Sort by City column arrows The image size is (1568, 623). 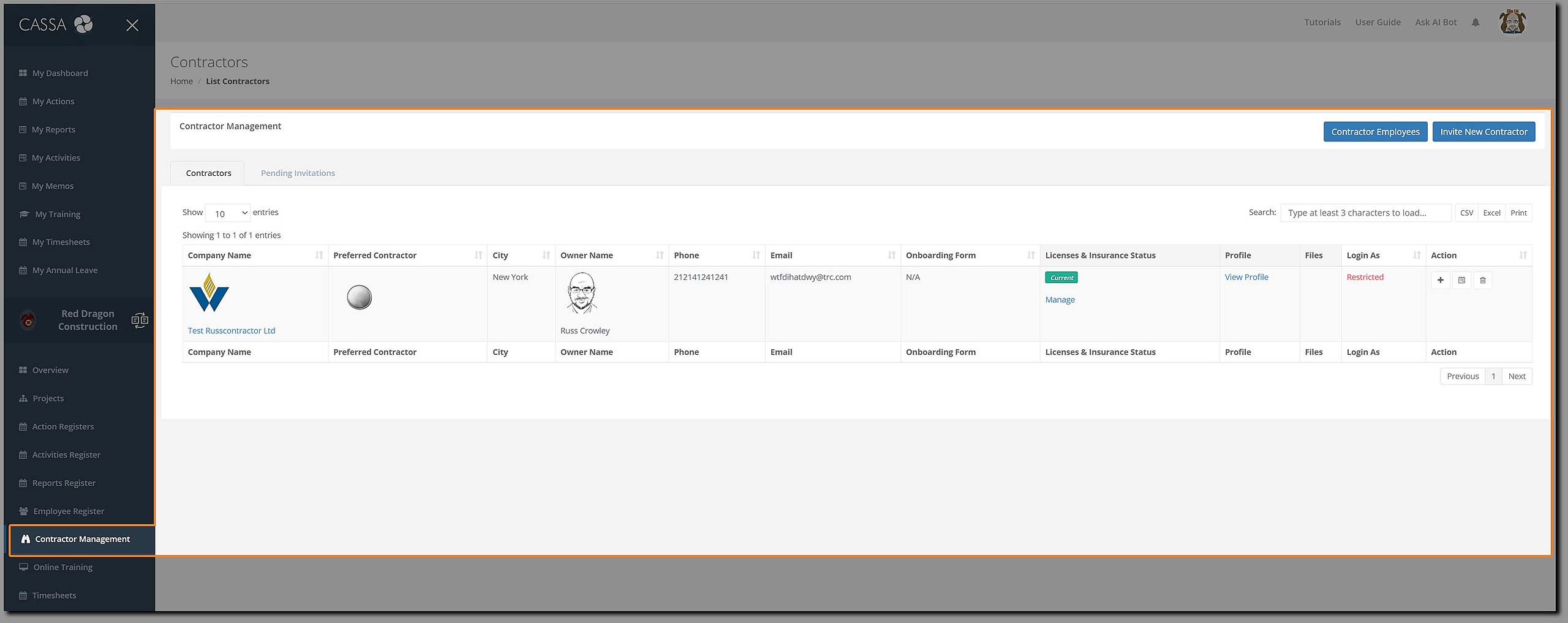546,255
